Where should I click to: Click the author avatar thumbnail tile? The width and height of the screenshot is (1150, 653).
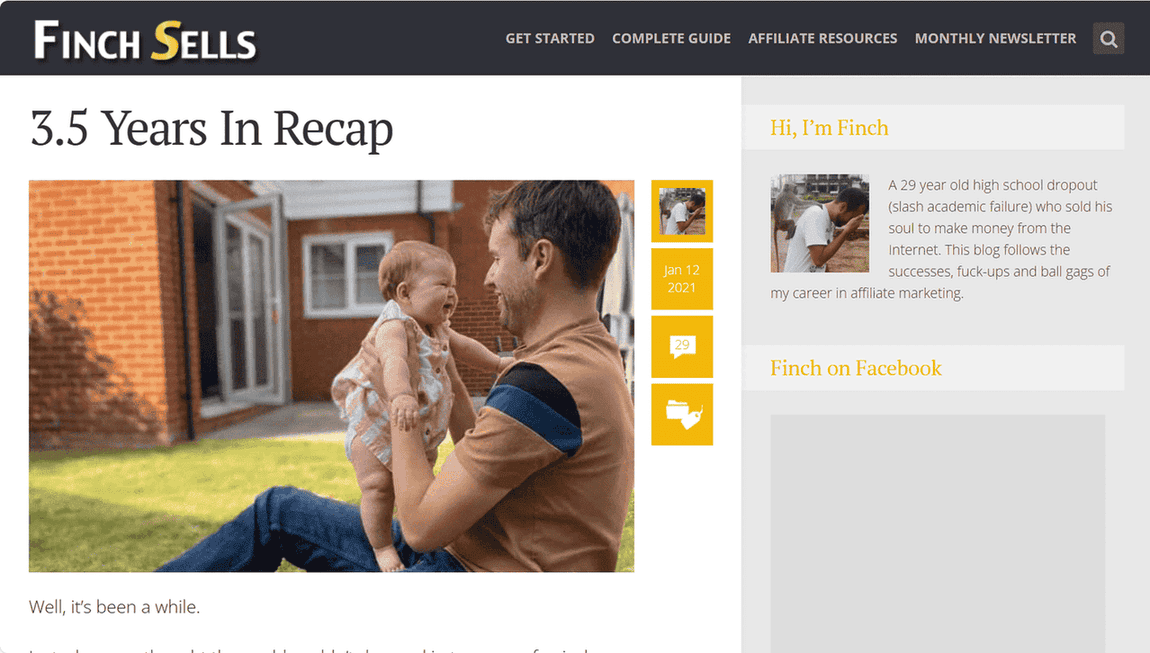682,211
